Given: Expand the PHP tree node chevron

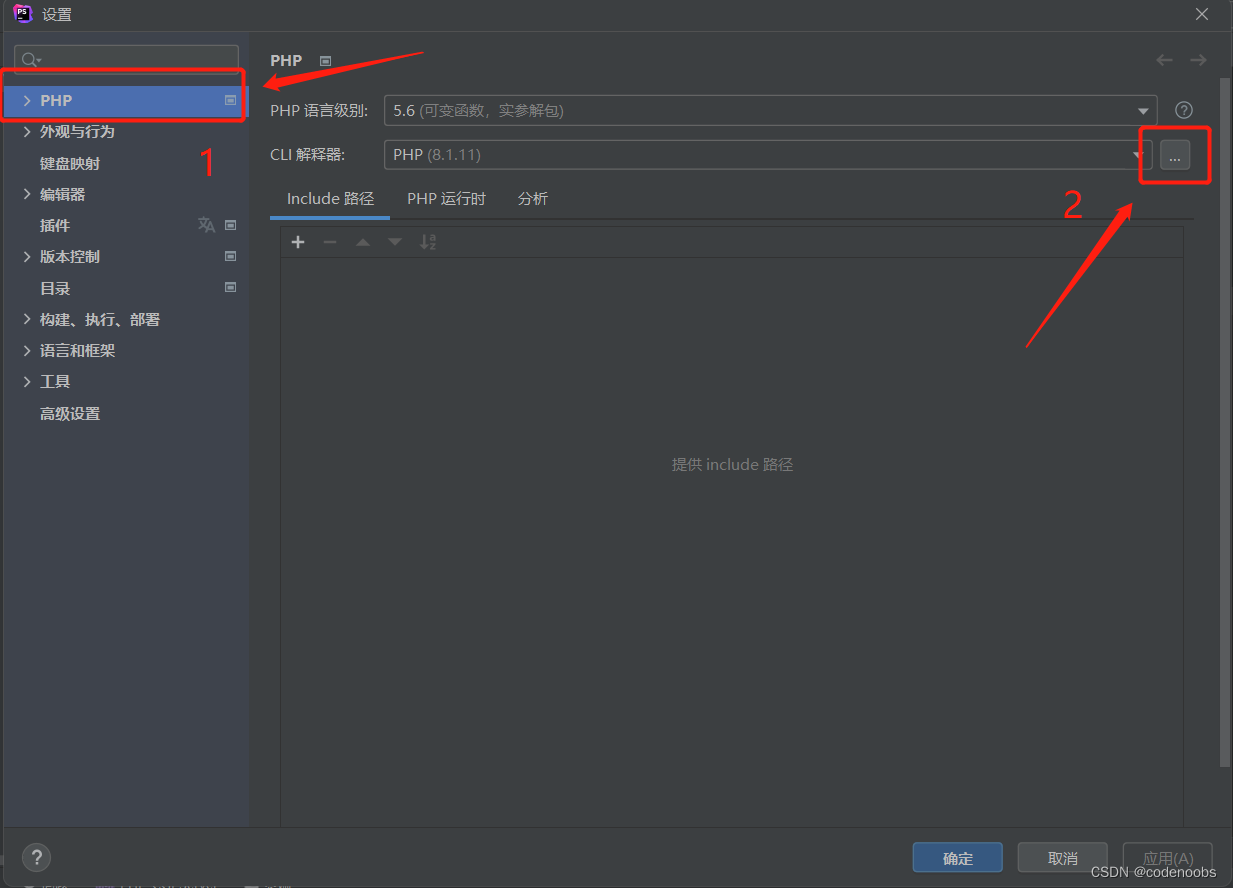Looking at the screenshot, I should point(27,101).
